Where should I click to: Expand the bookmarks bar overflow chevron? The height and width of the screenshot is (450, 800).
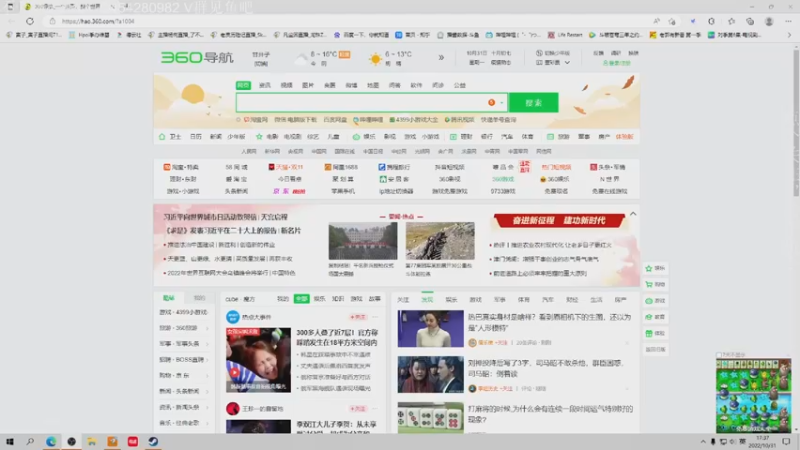pos(789,35)
